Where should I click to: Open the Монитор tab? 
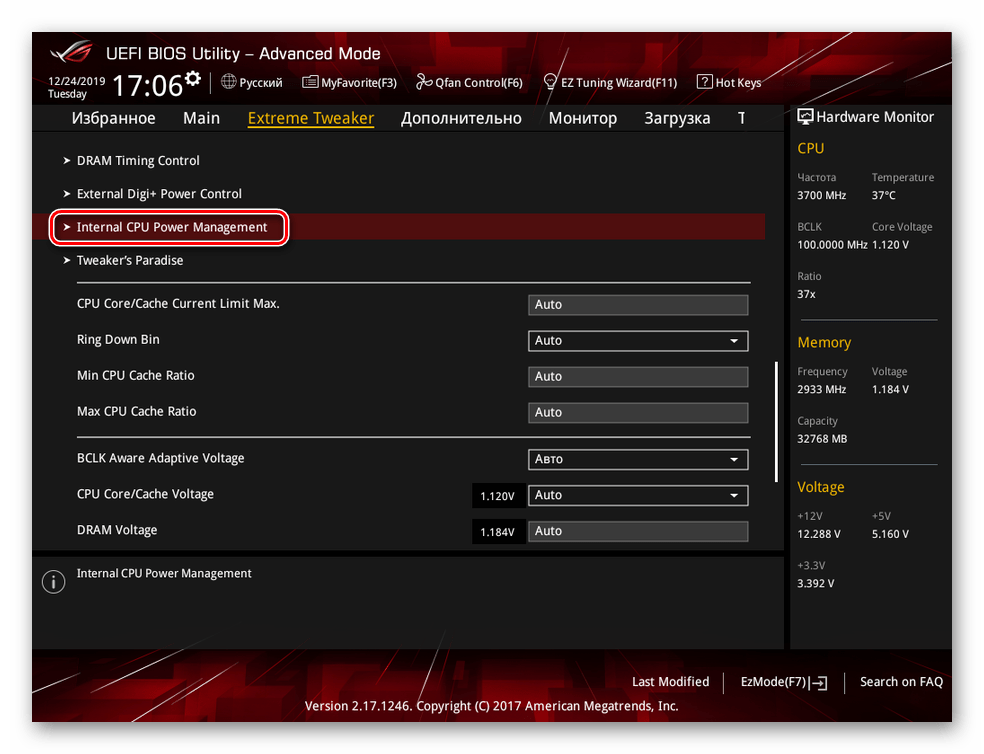[583, 118]
